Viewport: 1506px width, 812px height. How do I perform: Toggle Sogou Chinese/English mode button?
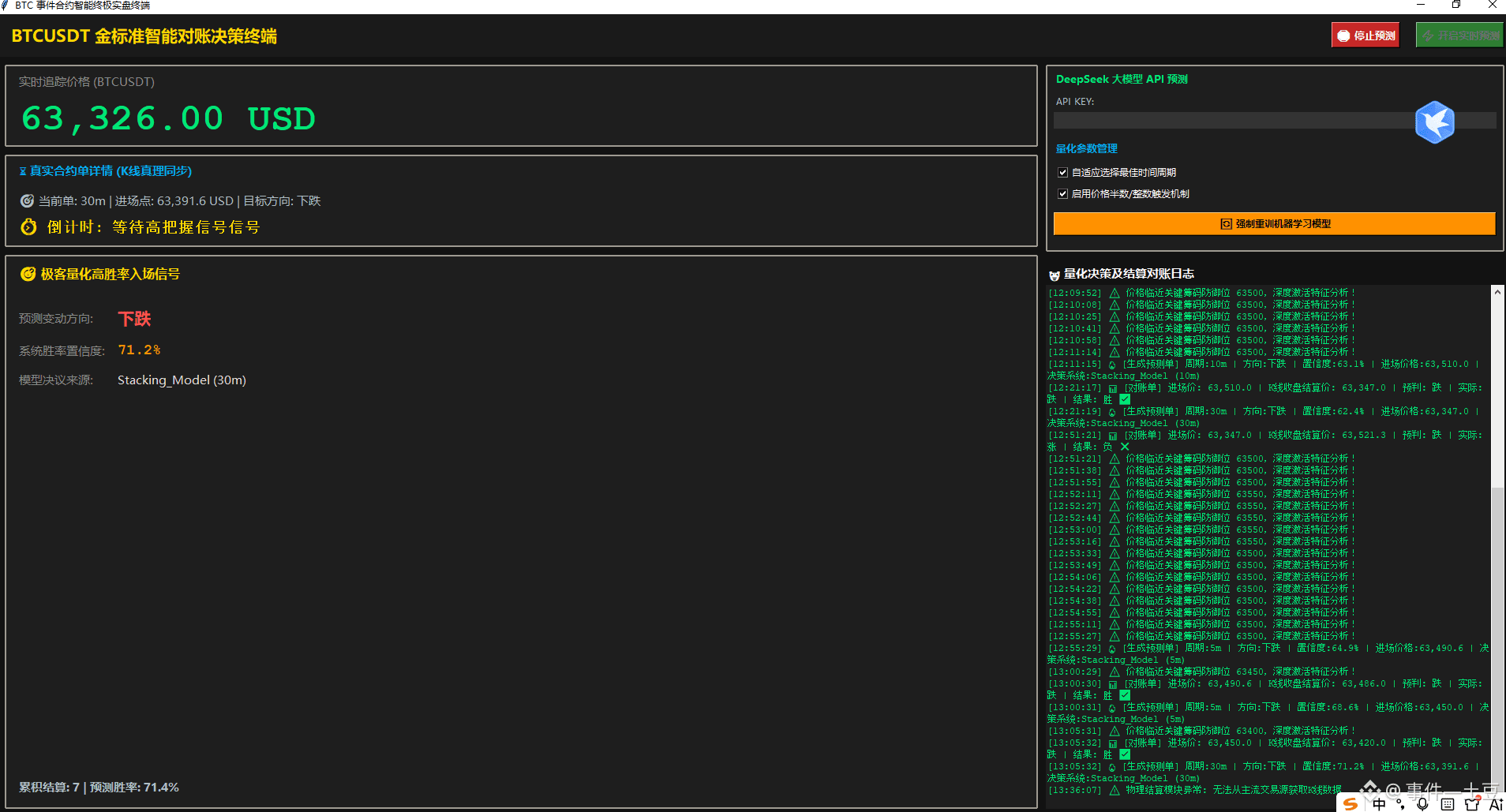coord(1379,804)
